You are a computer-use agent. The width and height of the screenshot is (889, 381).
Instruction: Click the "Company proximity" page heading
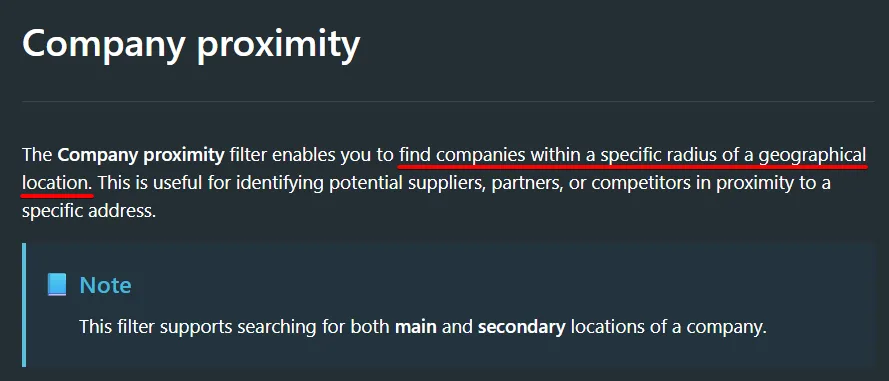coord(191,44)
